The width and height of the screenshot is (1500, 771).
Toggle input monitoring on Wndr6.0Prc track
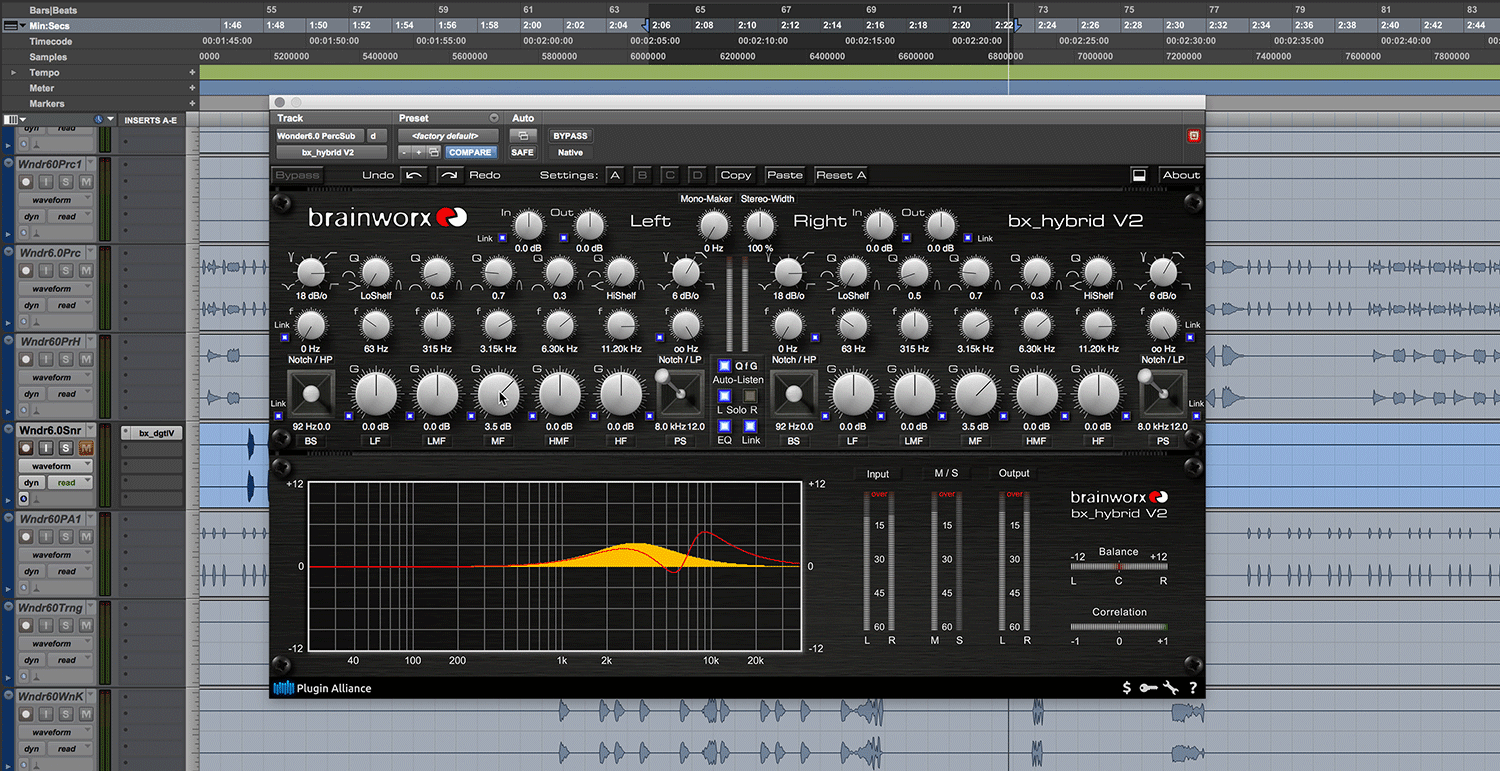click(x=48, y=271)
